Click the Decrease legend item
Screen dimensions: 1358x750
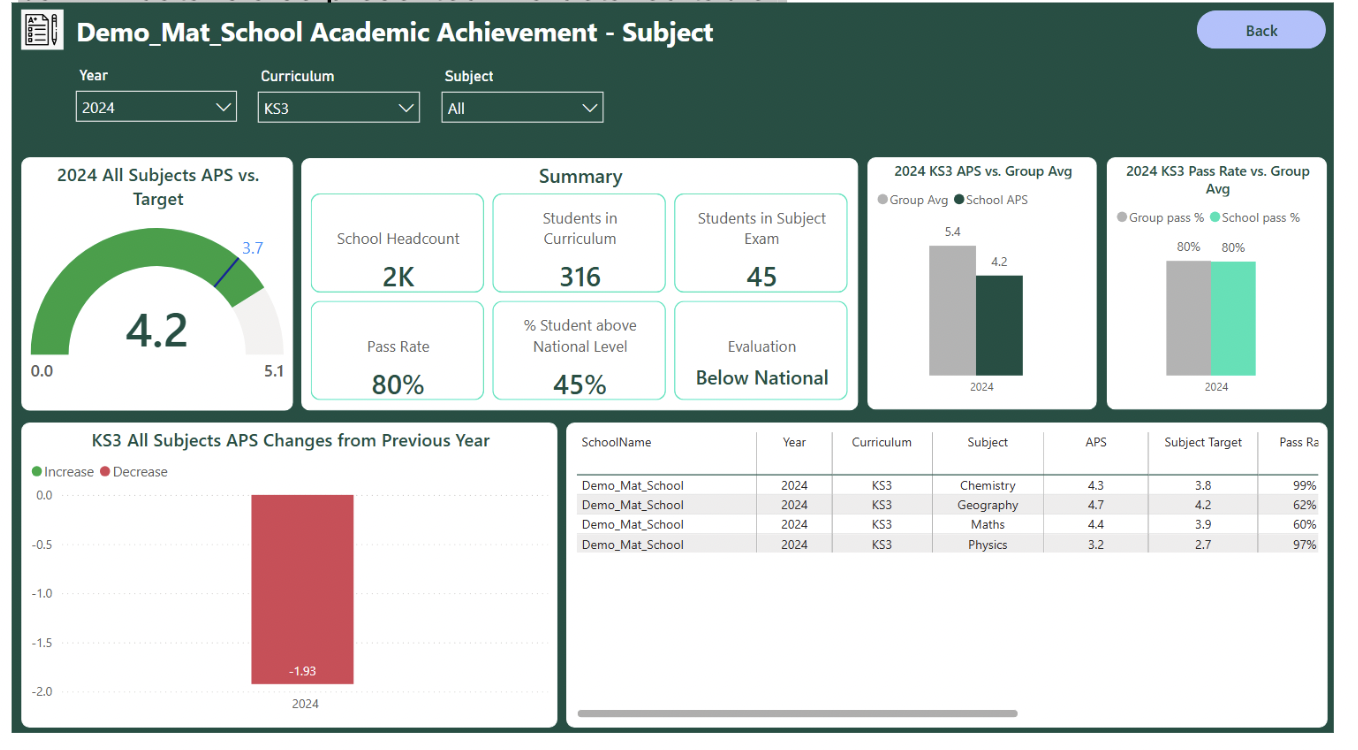click(134, 472)
